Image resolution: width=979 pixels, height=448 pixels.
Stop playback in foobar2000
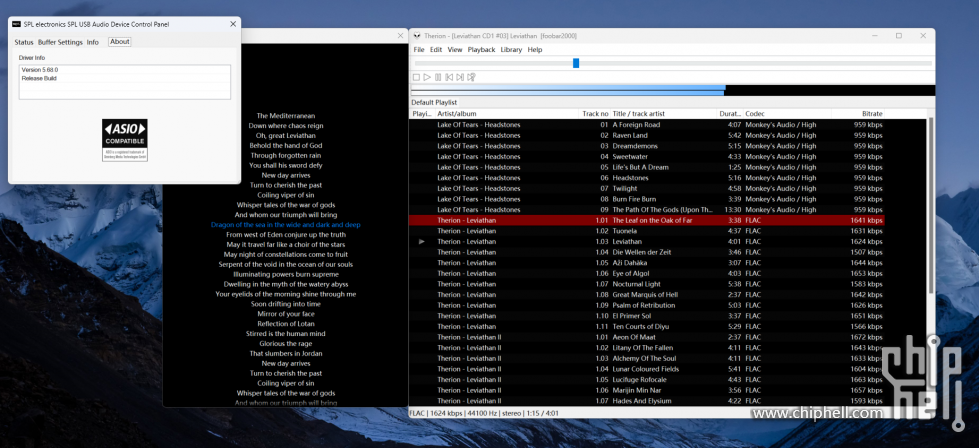(416, 77)
